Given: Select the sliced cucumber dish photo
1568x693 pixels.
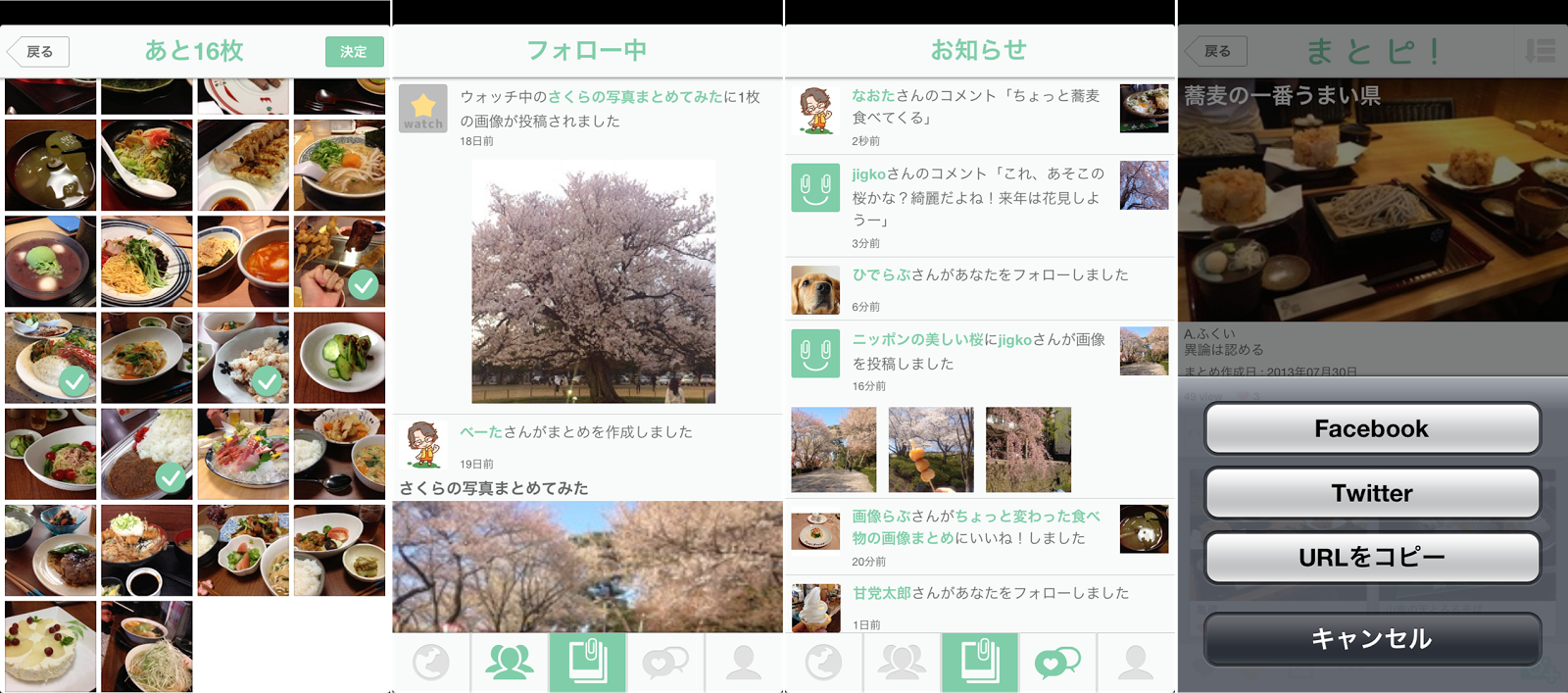Looking at the screenshot, I should 339,358.
